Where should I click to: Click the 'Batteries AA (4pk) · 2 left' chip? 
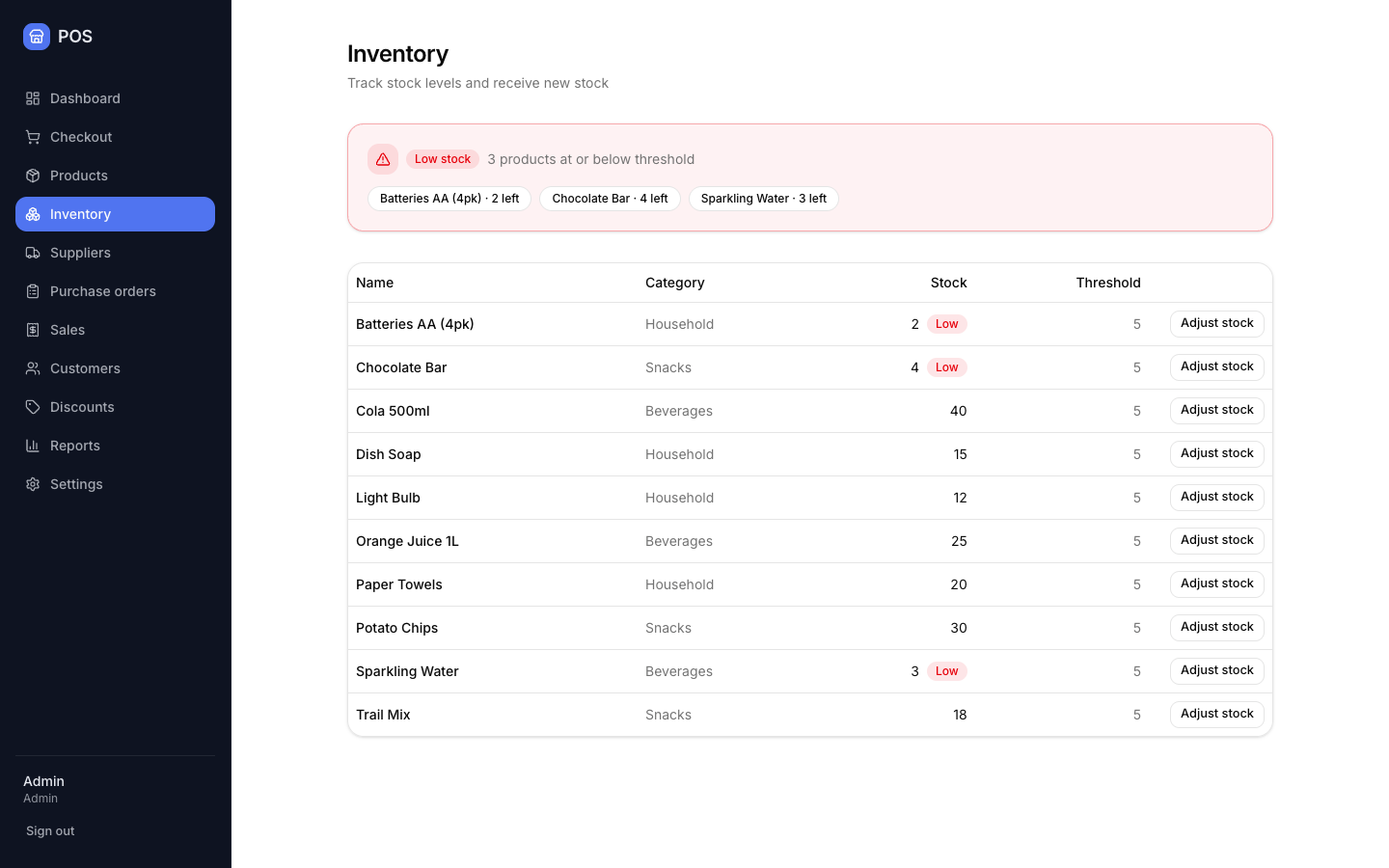click(449, 199)
